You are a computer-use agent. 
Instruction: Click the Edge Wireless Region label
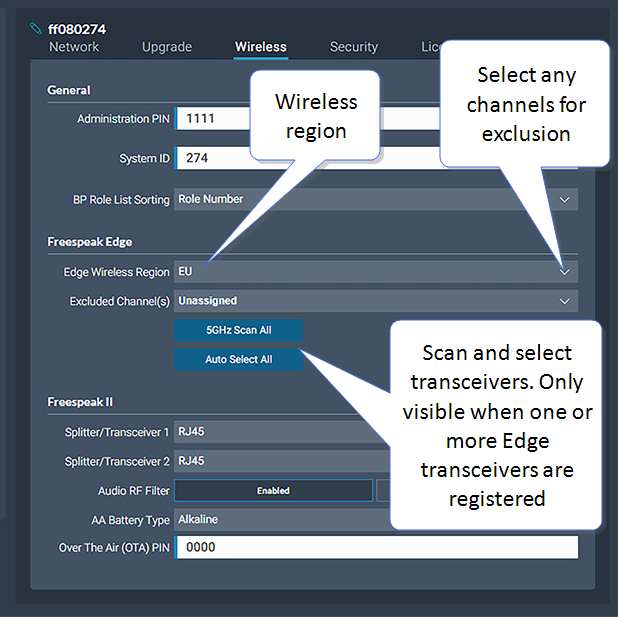pos(116,272)
